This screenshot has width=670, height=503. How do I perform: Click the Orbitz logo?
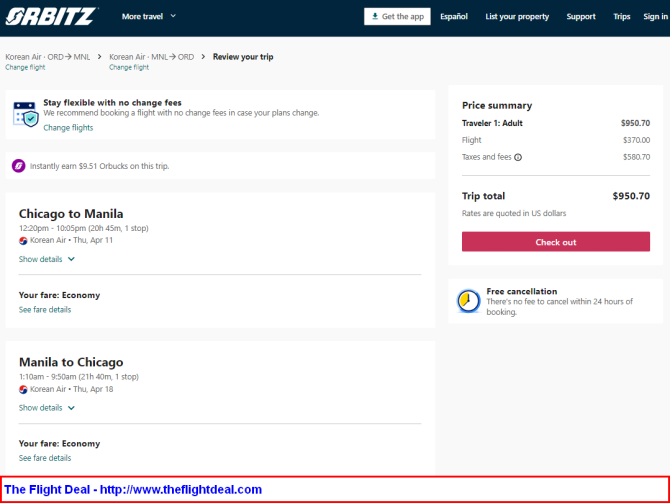(x=51, y=17)
